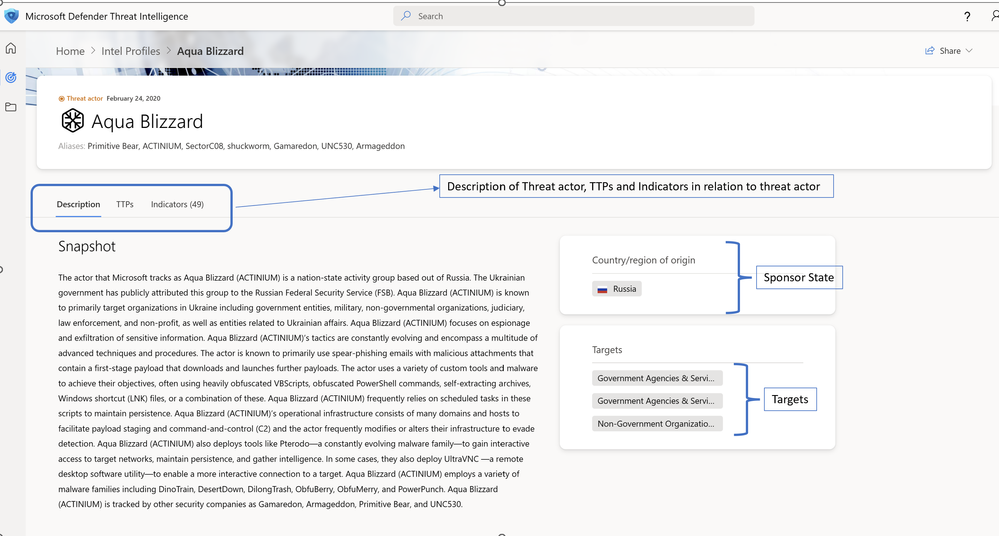The image size is (999, 536).
Task: Switch to the Description tab
Action: point(78,205)
